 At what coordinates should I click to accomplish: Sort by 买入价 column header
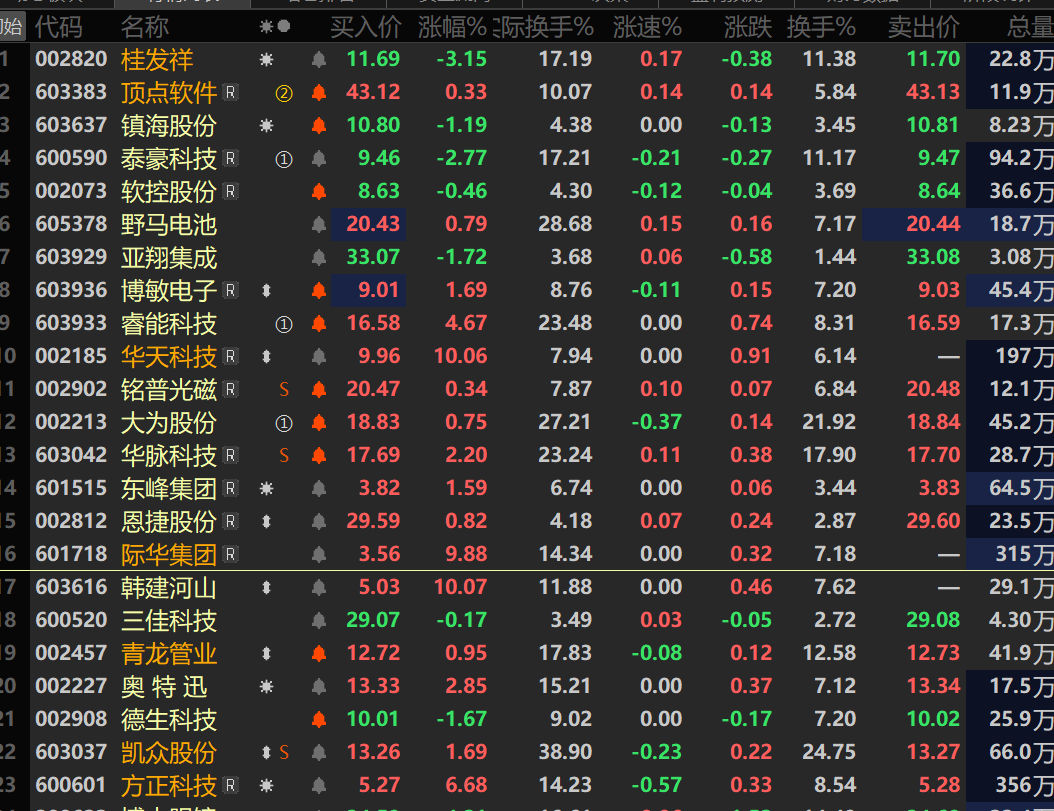click(x=366, y=27)
